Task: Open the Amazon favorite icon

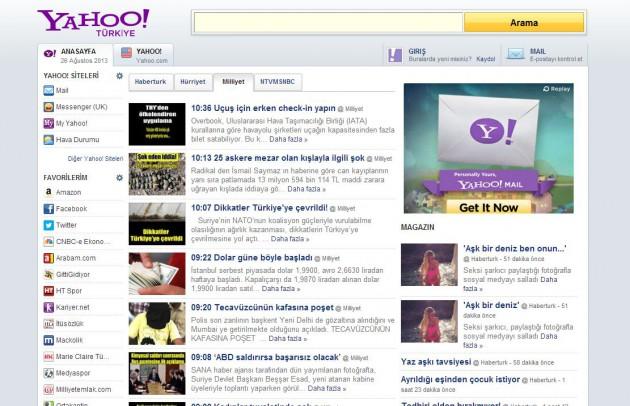Action: pos(48,192)
